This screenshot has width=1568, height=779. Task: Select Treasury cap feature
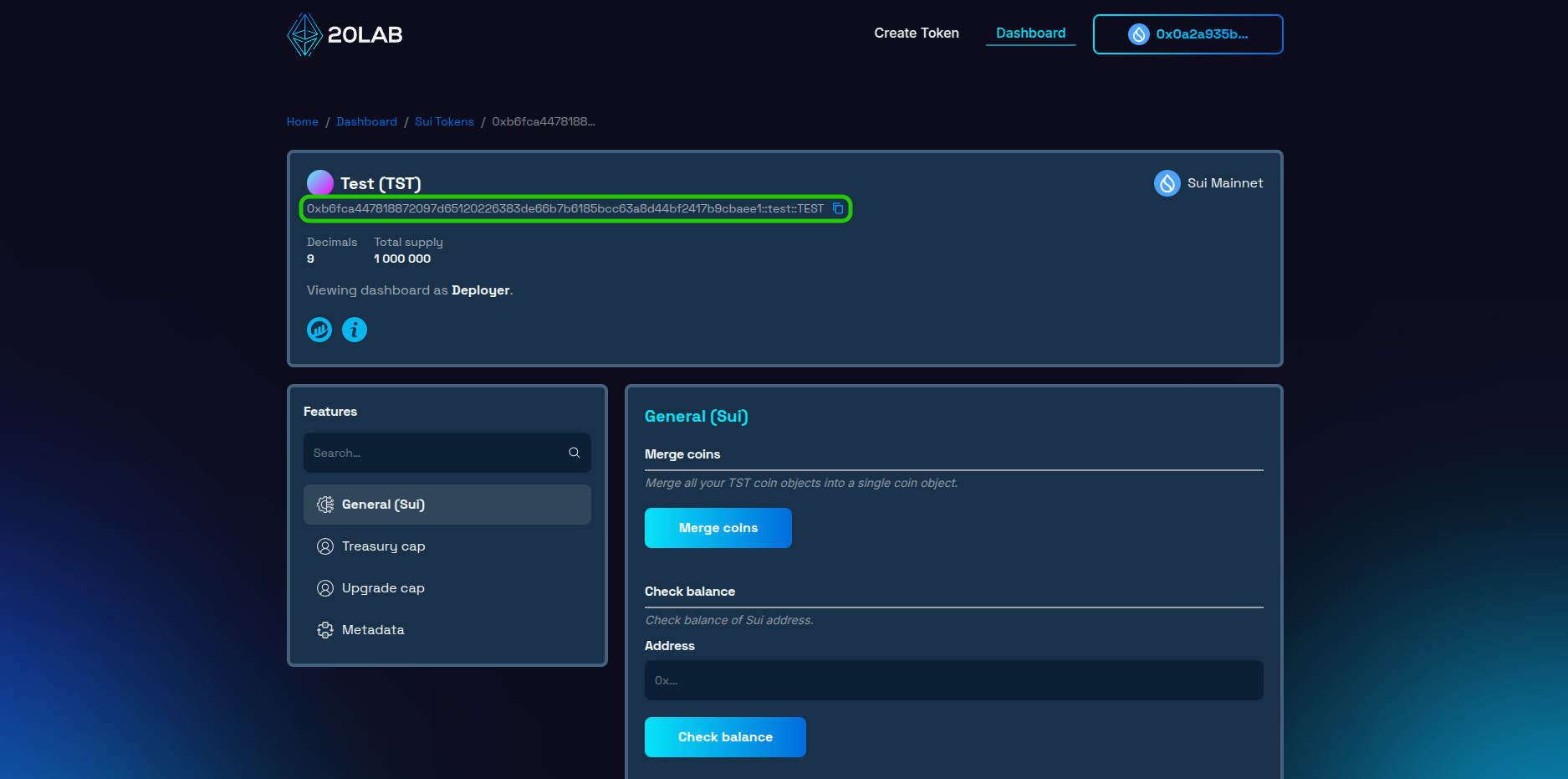click(x=447, y=546)
